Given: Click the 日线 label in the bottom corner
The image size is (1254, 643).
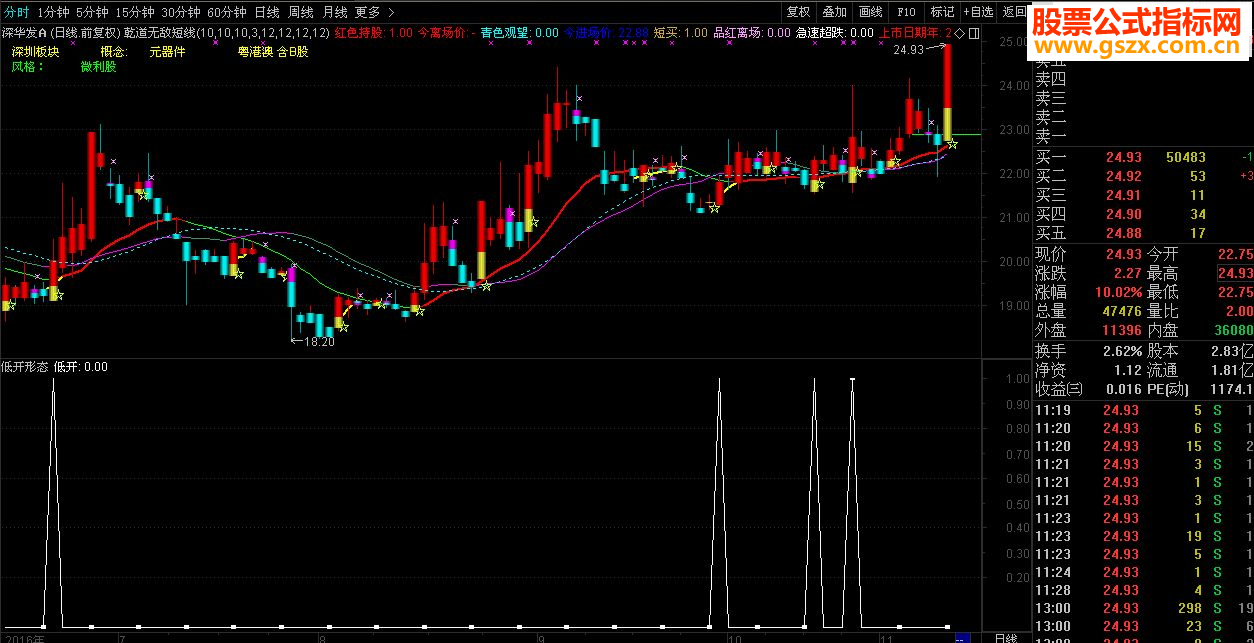Looking at the screenshot, I should 1006,637.
